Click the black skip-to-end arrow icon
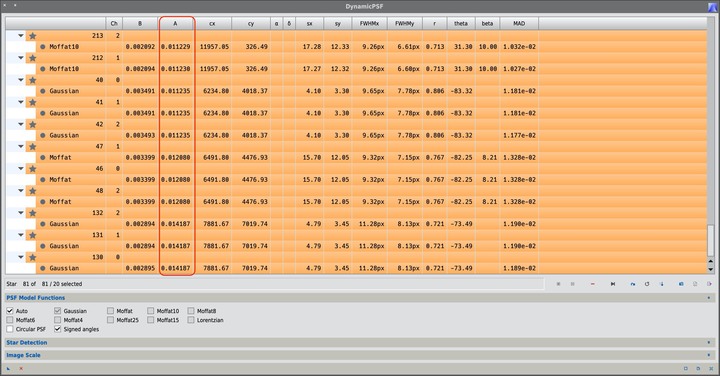Viewport: 720px width, 376px height. click(x=613, y=284)
